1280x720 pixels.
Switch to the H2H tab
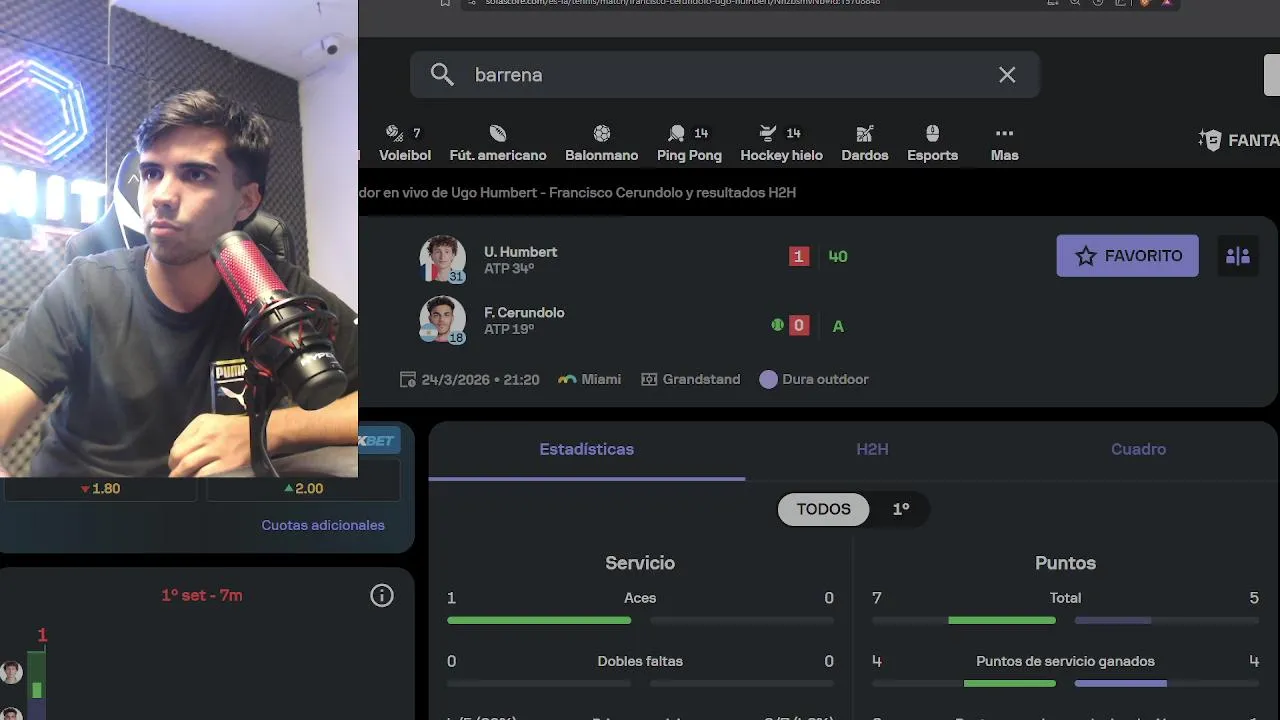coord(872,449)
